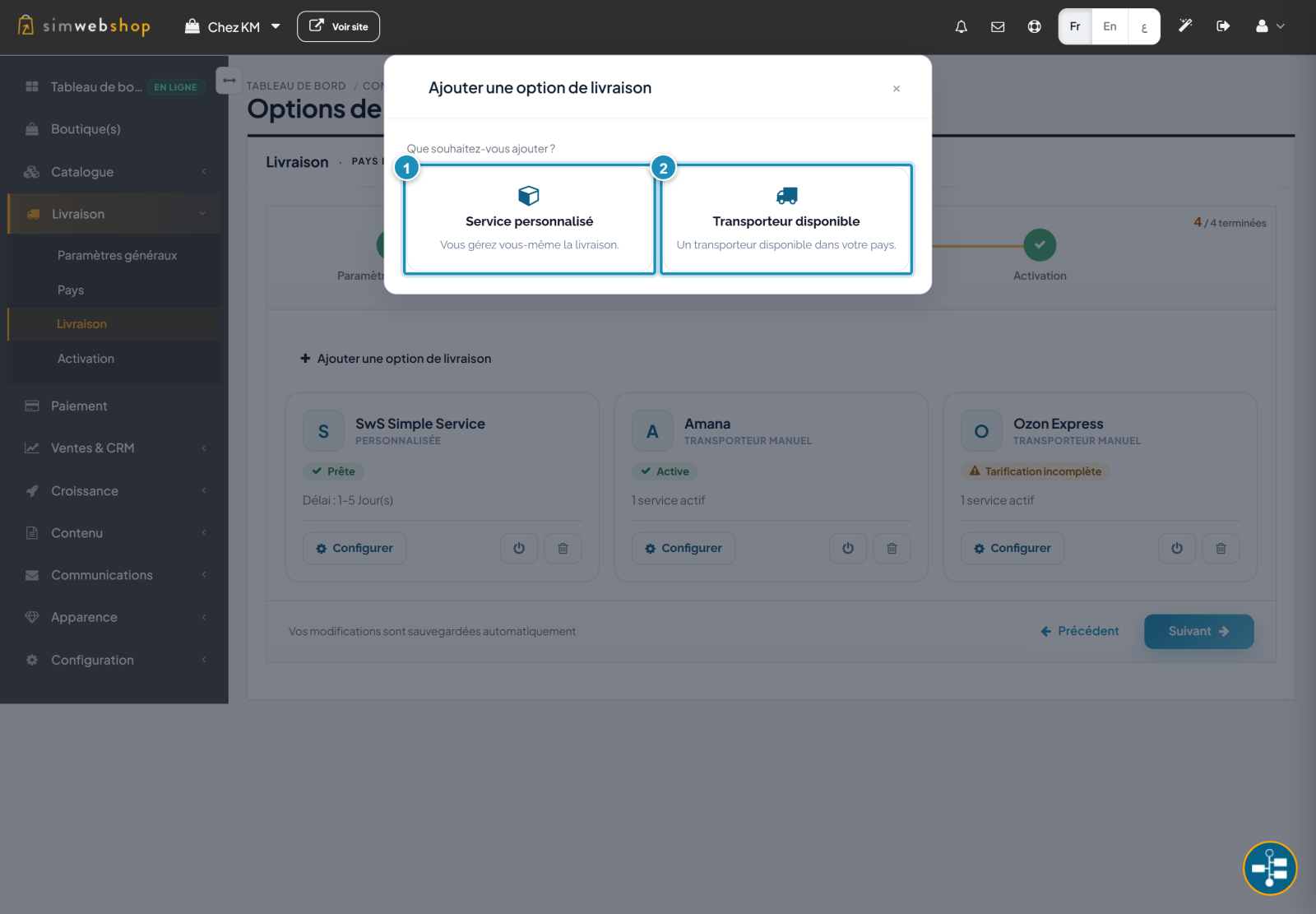The image size is (1316, 914).
Task: Open the Activation submenu item
Action: [x=86, y=359]
